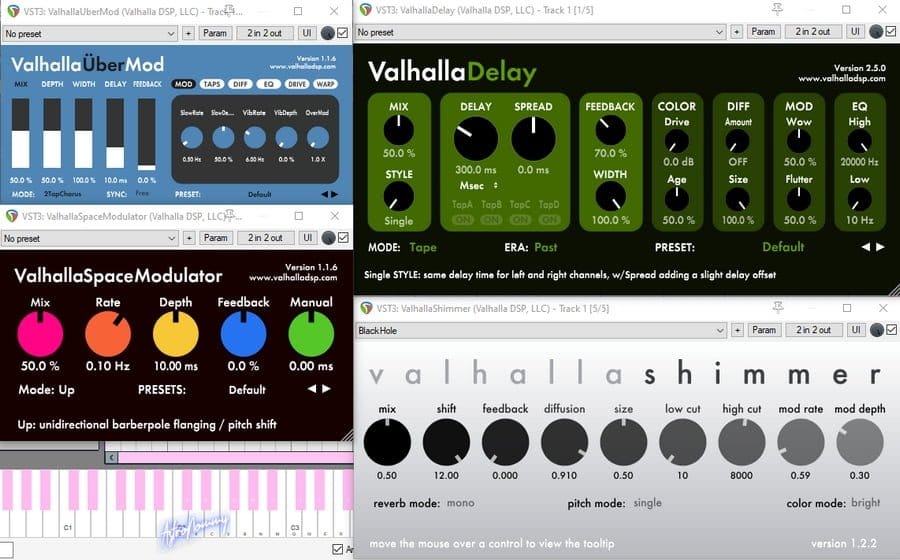Change ValhallaDelay MODE from Tape
Viewport: 900px width, 560px height.
point(423,247)
